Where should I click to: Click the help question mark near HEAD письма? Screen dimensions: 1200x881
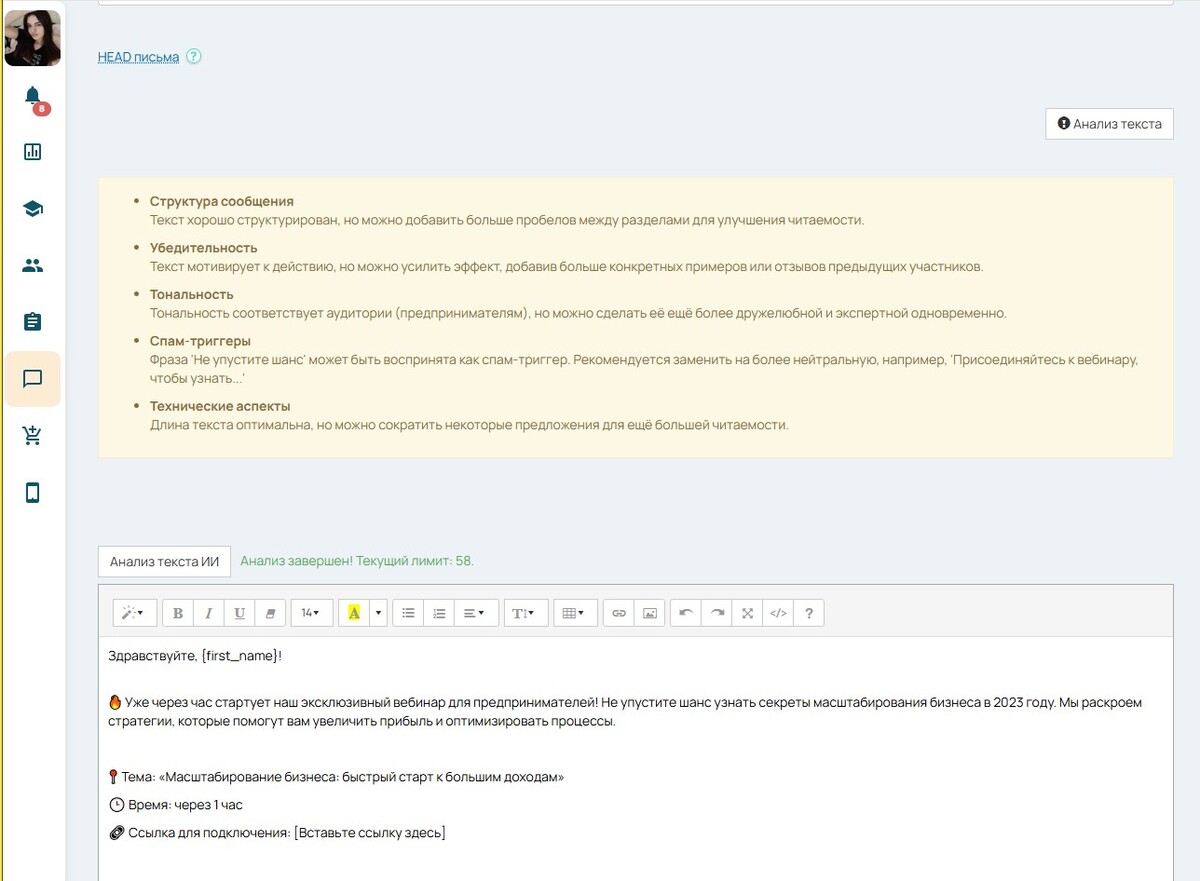click(x=194, y=57)
